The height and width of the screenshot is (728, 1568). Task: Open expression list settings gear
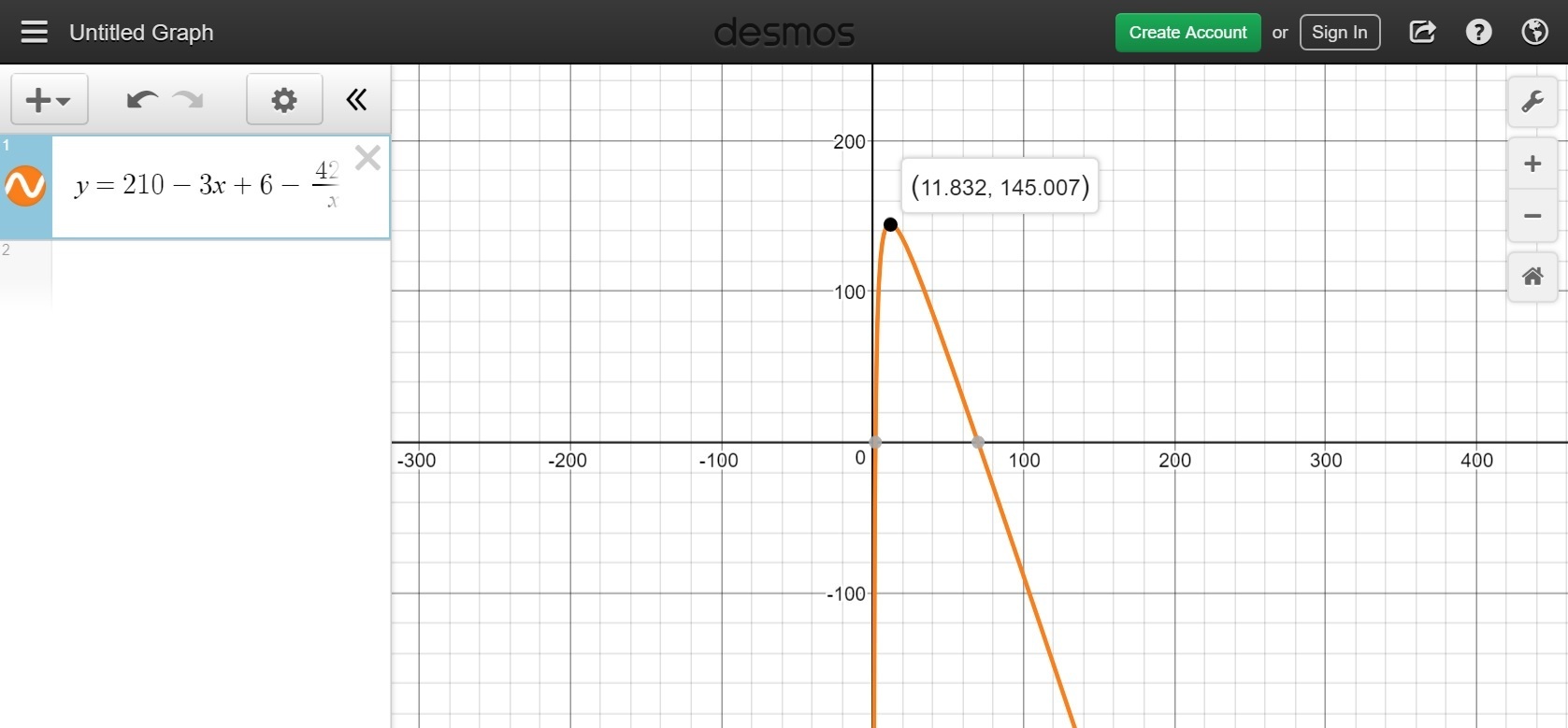point(284,99)
